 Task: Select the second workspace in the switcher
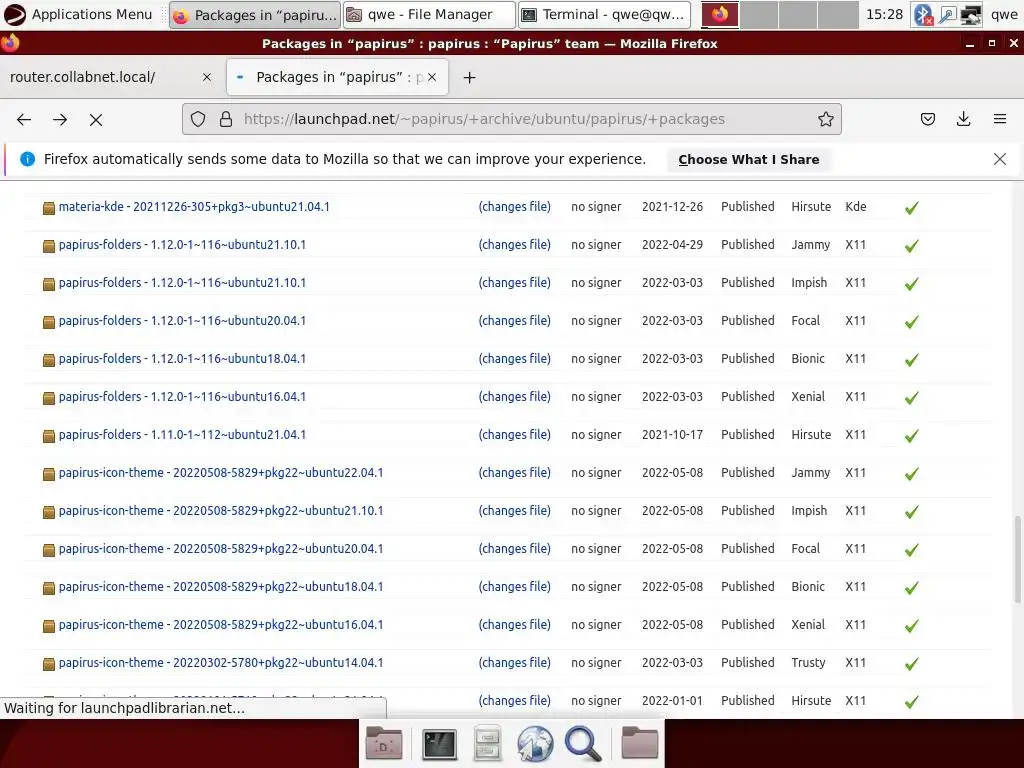click(759, 14)
